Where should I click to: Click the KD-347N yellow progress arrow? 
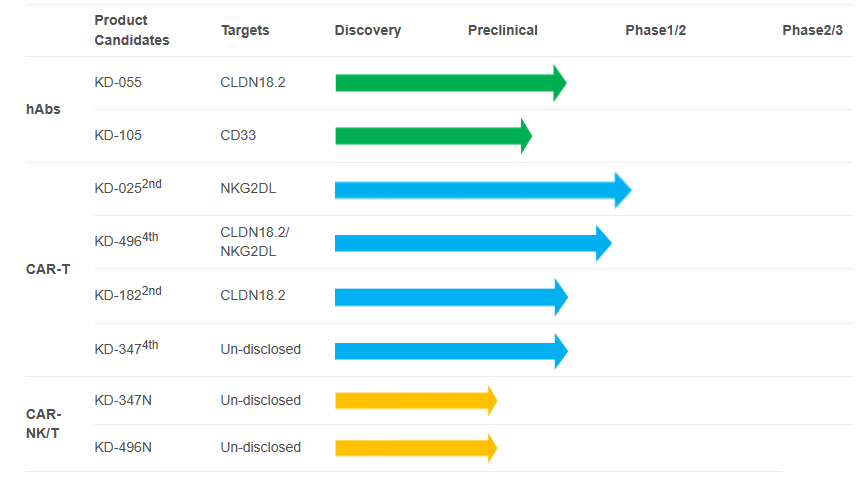pos(415,400)
